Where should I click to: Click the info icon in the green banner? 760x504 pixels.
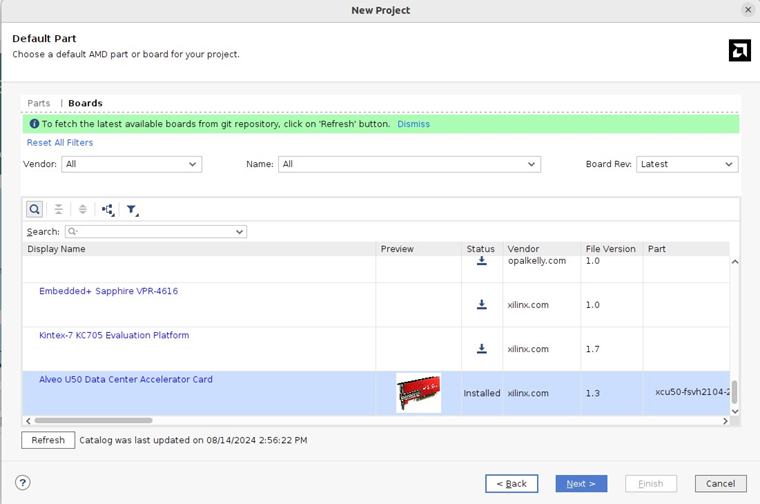pyautogui.click(x=34, y=124)
